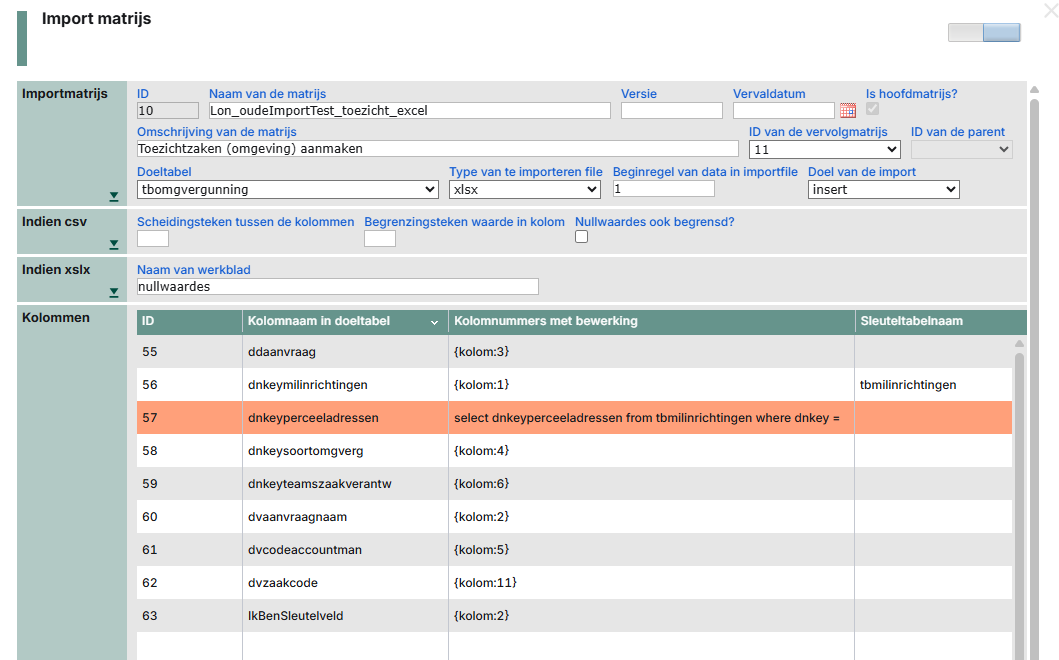This screenshot has width=1059, height=660.
Task: Click the Is hoofdmatrijs checkbox
Action: pos(873,109)
